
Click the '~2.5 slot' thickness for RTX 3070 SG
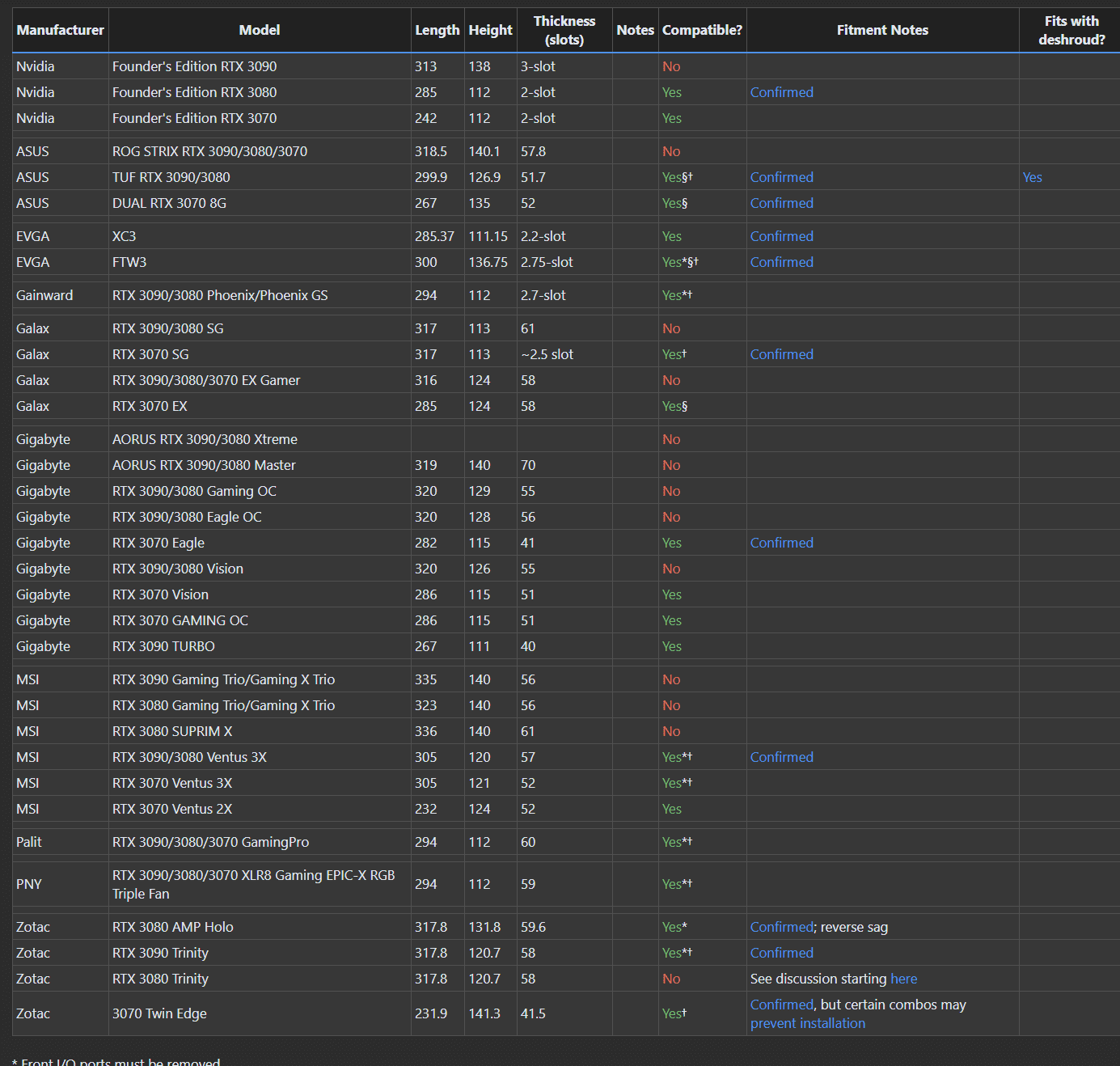[x=547, y=354]
